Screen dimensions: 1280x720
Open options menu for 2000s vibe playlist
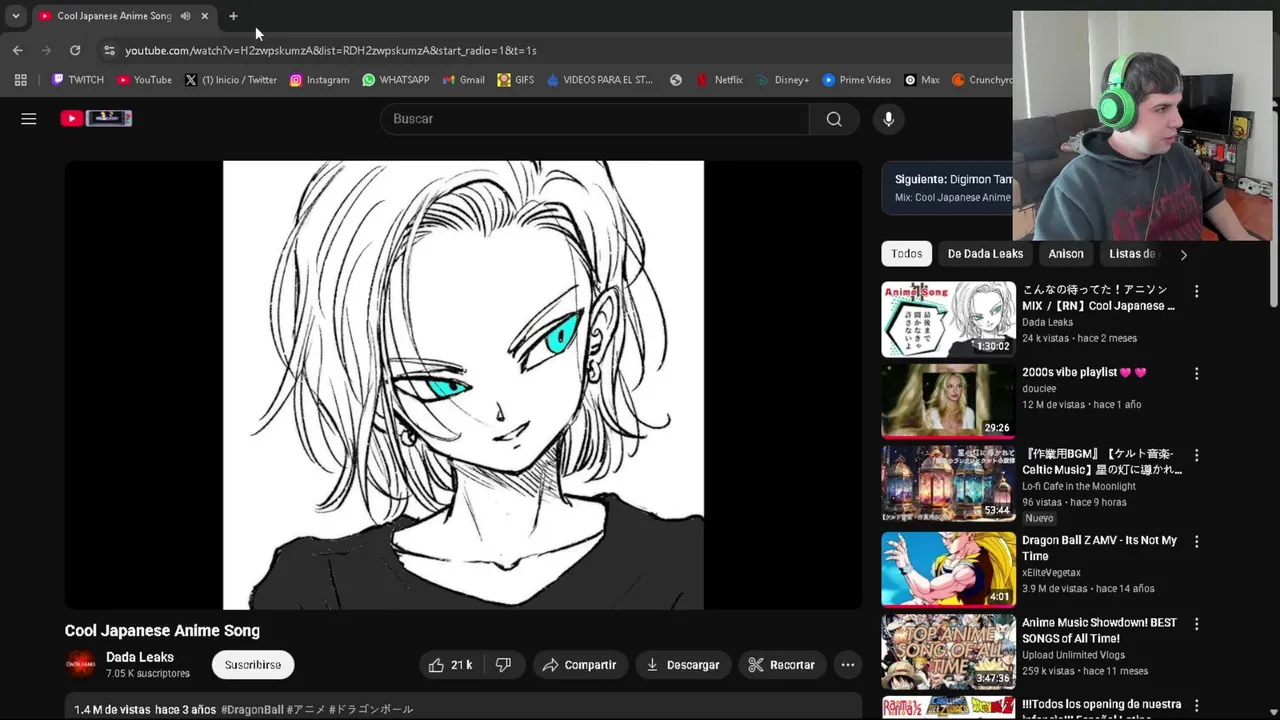1196,374
